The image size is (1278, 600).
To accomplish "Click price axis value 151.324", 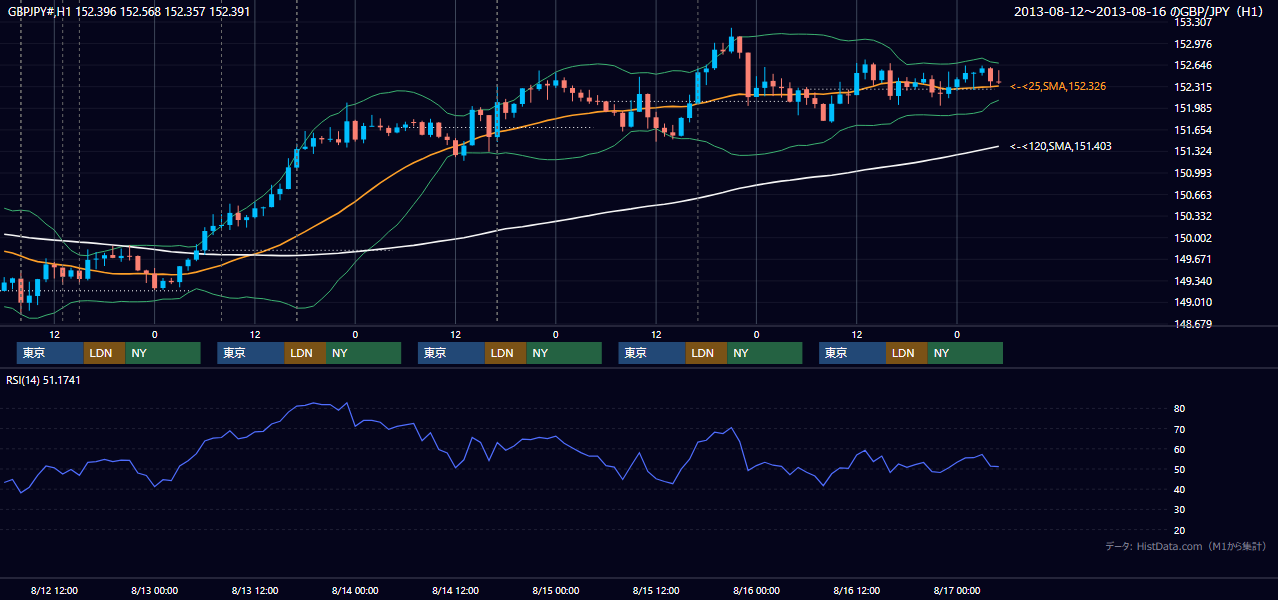I will [x=1193, y=152].
